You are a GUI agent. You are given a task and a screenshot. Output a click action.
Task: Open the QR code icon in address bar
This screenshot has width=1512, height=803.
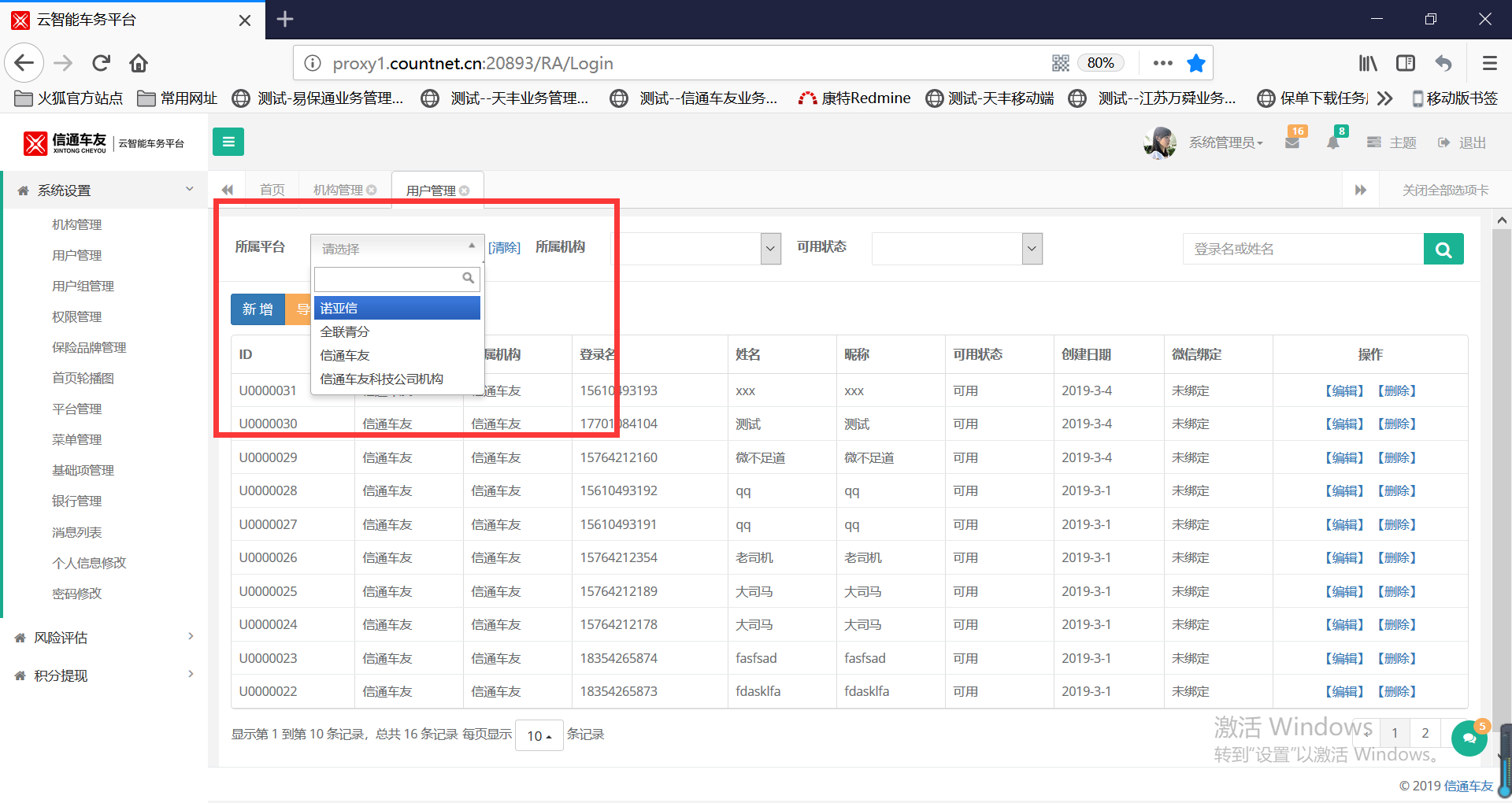pos(1061,63)
